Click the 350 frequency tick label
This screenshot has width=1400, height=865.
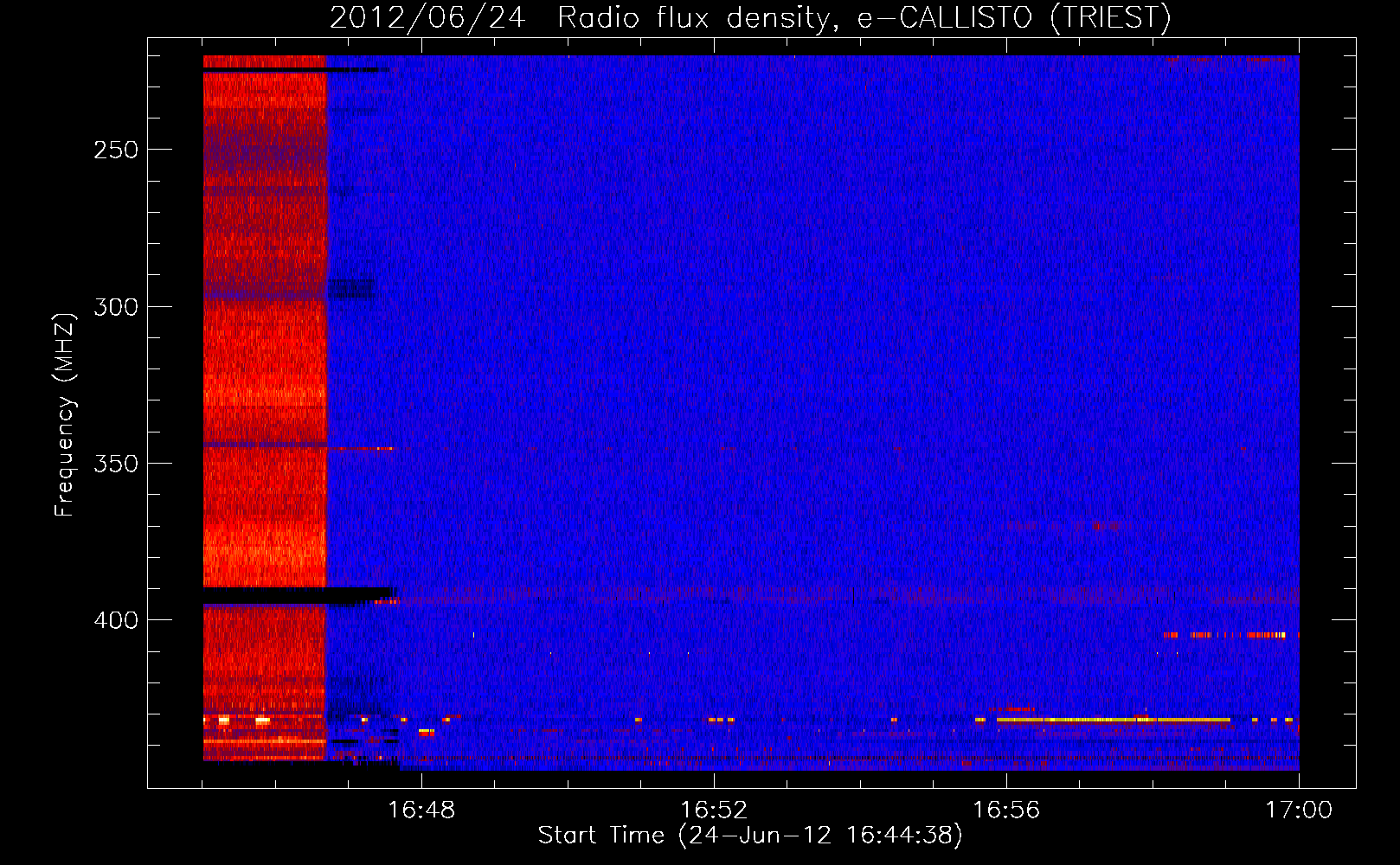[x=116, y=464]
